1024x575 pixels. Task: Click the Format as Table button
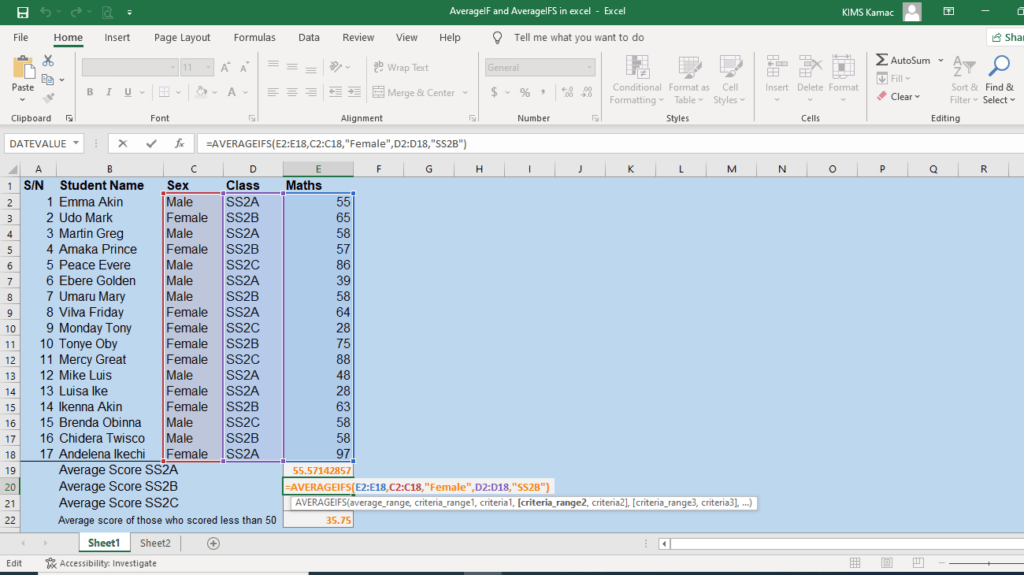688,80
